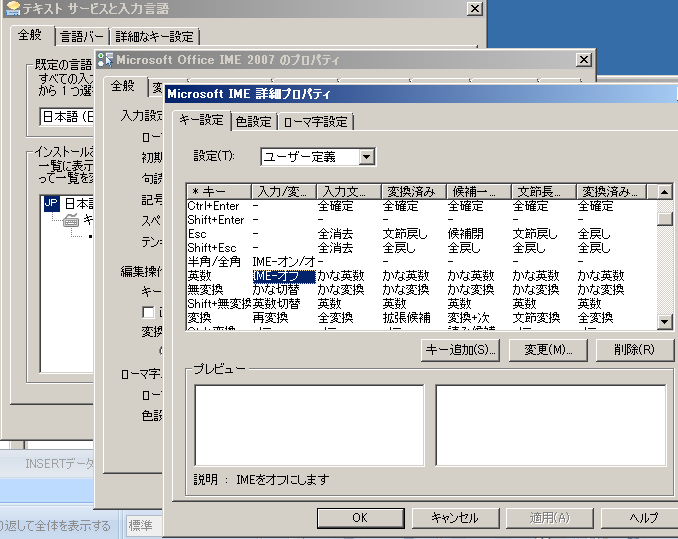Click the 変換+次 cell
The height and width of the screenshot is (539, 678).
468,318
